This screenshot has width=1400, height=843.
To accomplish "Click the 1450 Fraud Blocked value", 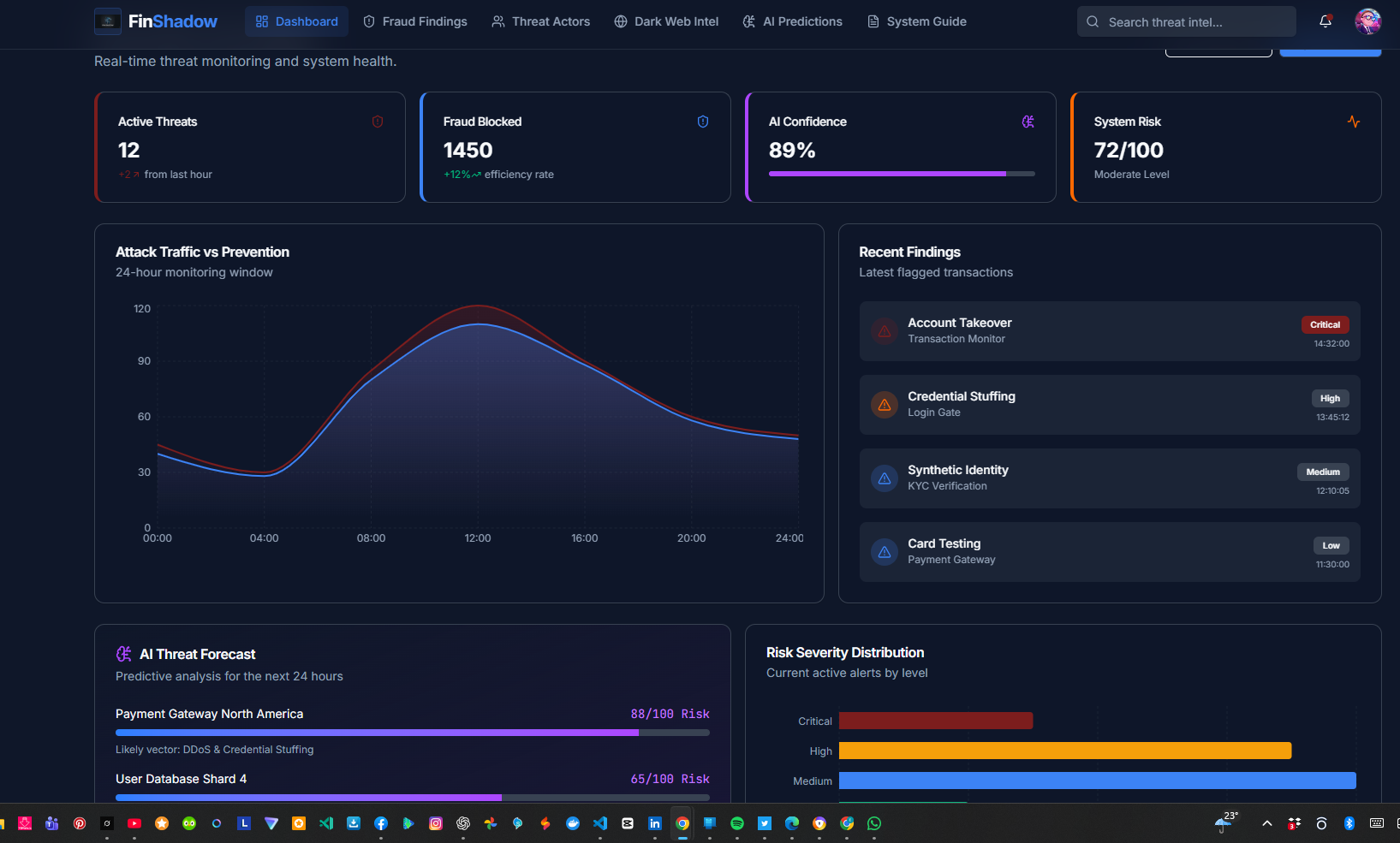I will point(468,150).
